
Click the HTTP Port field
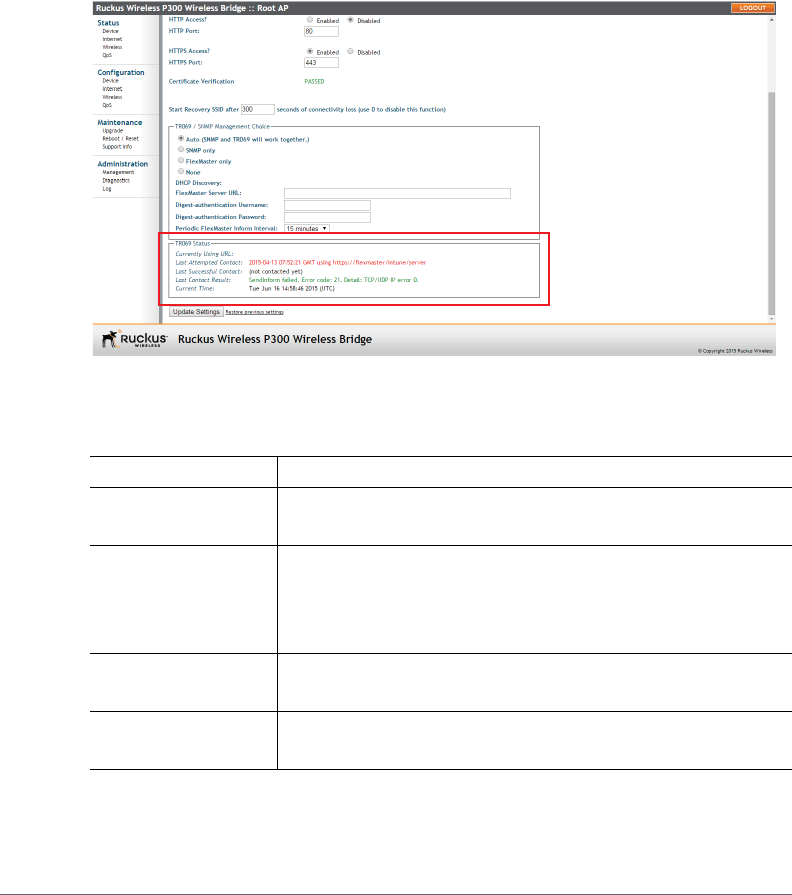point(321,31)
